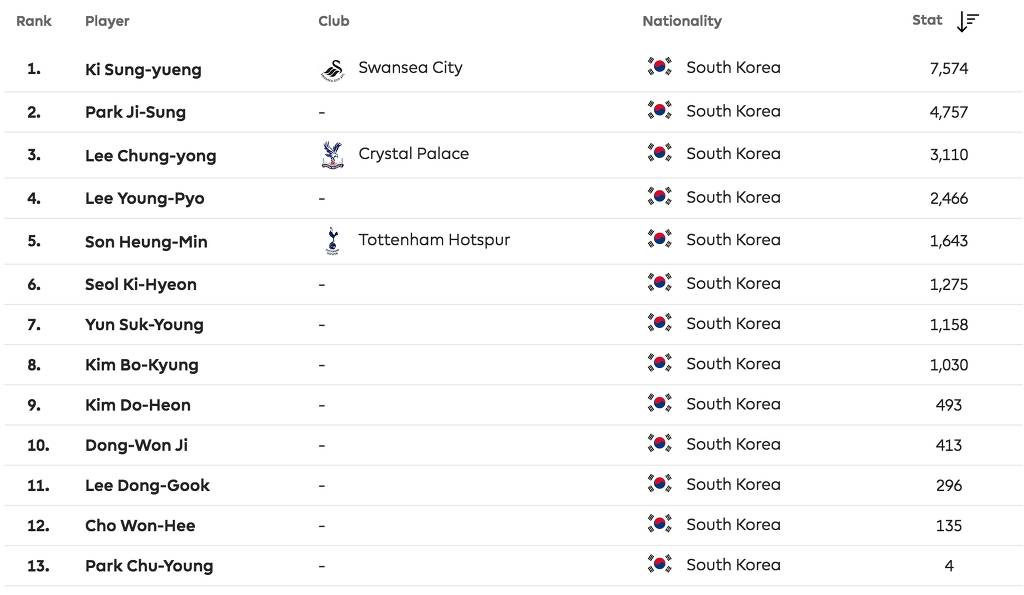
Task: Click Kim Bo-Kyung's name in row eight
Action: [x=141, y=365]
